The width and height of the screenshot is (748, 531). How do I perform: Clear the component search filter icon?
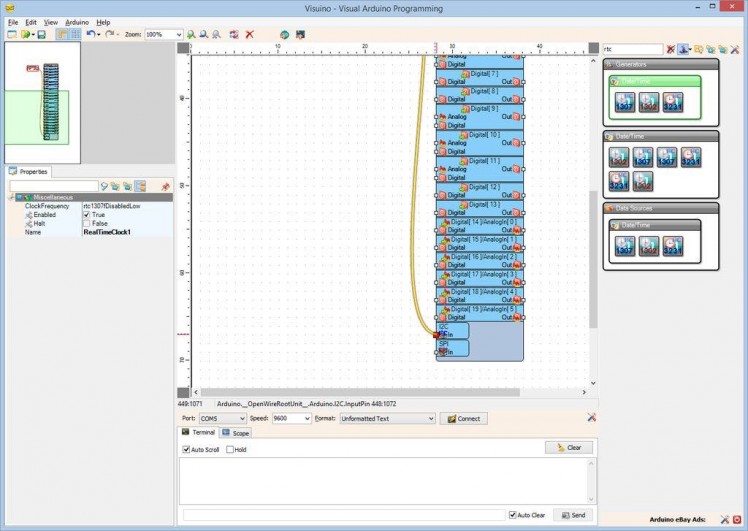(671, 49)
